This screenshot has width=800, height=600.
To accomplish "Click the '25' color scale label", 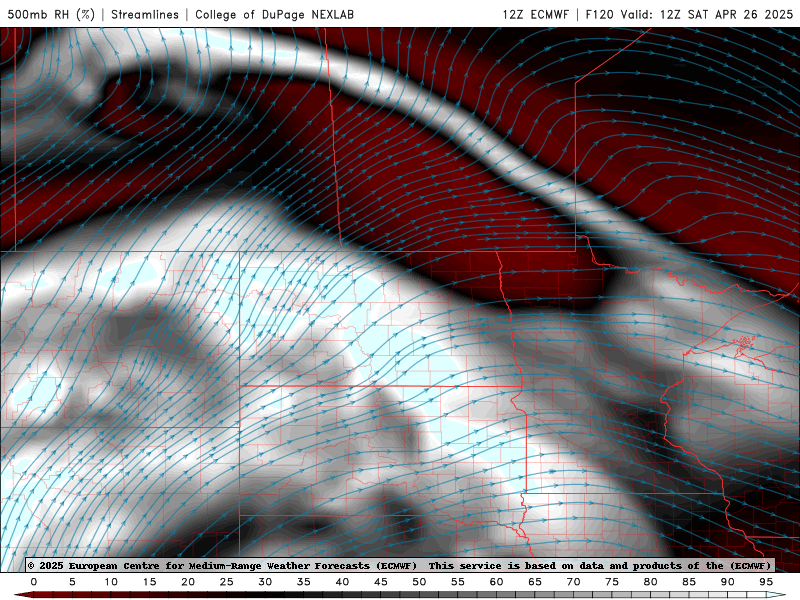I will pos(227,582).
